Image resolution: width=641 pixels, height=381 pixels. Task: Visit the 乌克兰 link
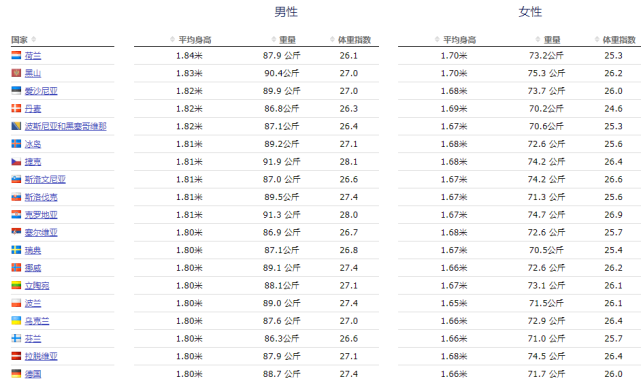tap(37, 321)
